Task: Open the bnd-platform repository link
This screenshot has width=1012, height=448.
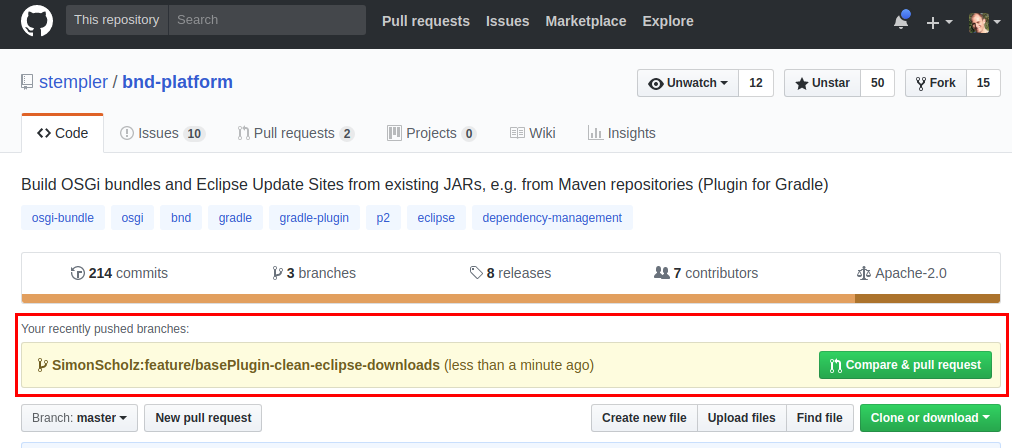Action: tap(177, 83)
